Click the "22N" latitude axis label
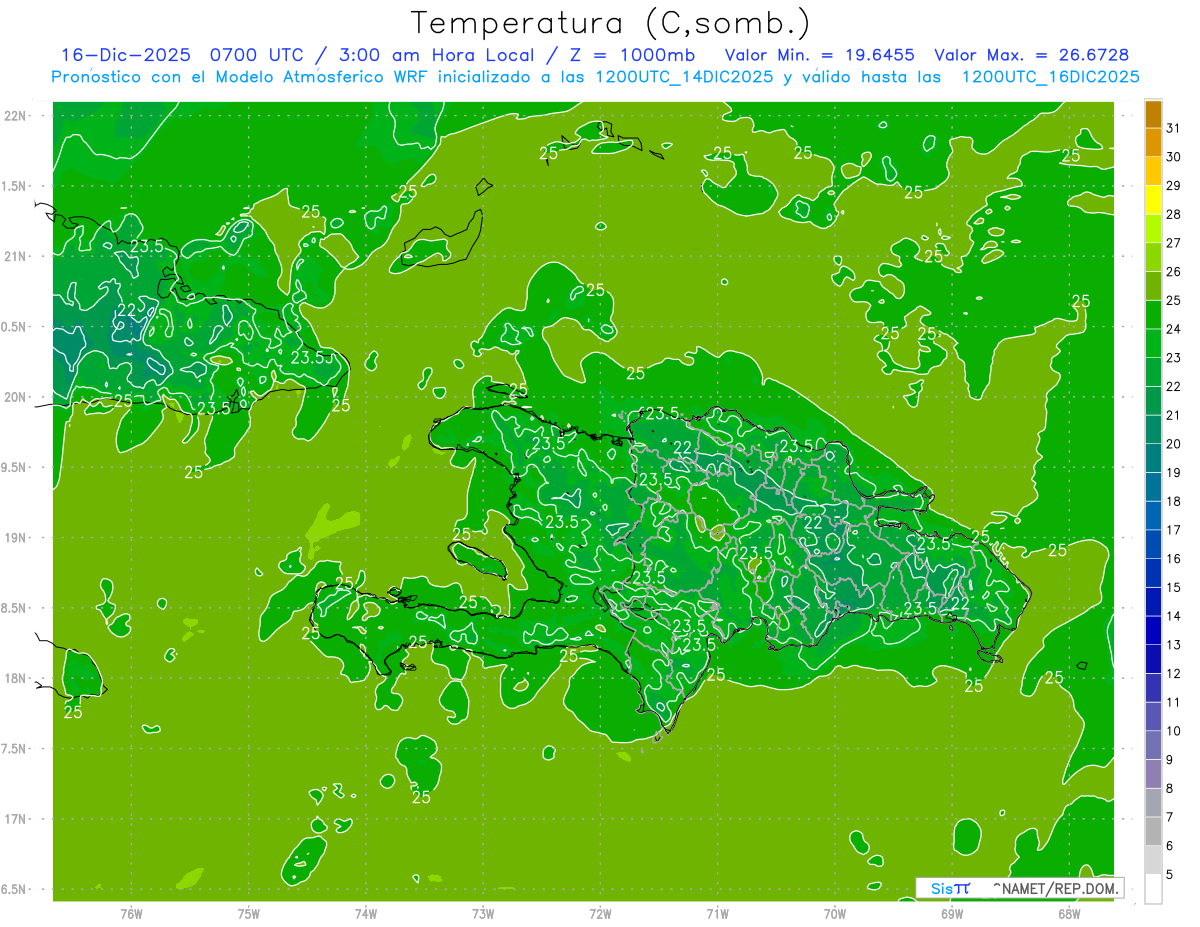Viewport: 1200px width, 927px height. (16, 116)
